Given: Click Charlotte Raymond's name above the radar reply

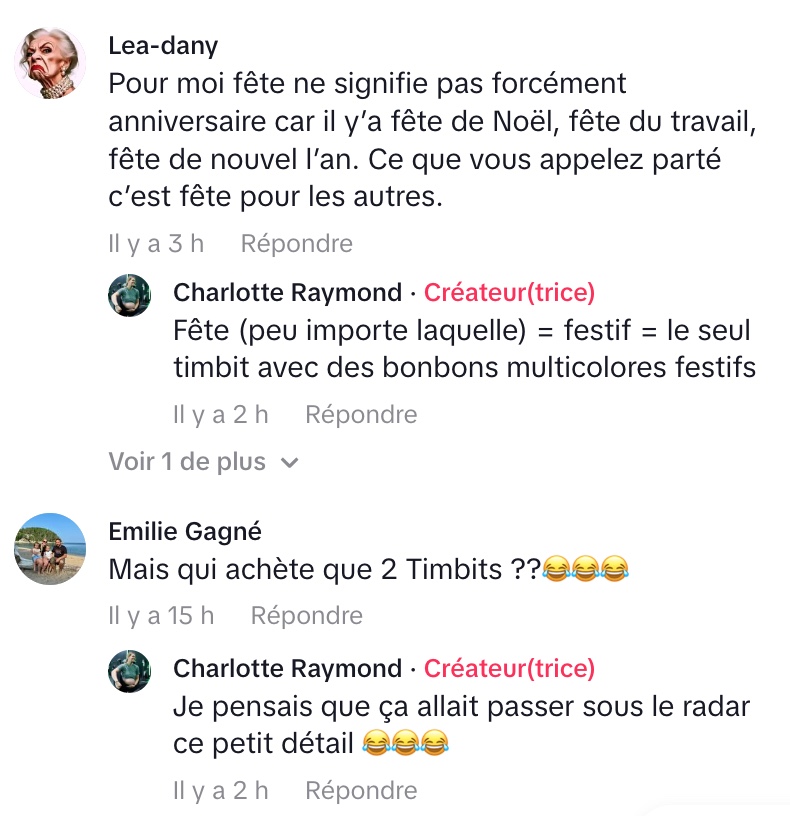Looking at the screenshot, I should click(x=287, y=668).
